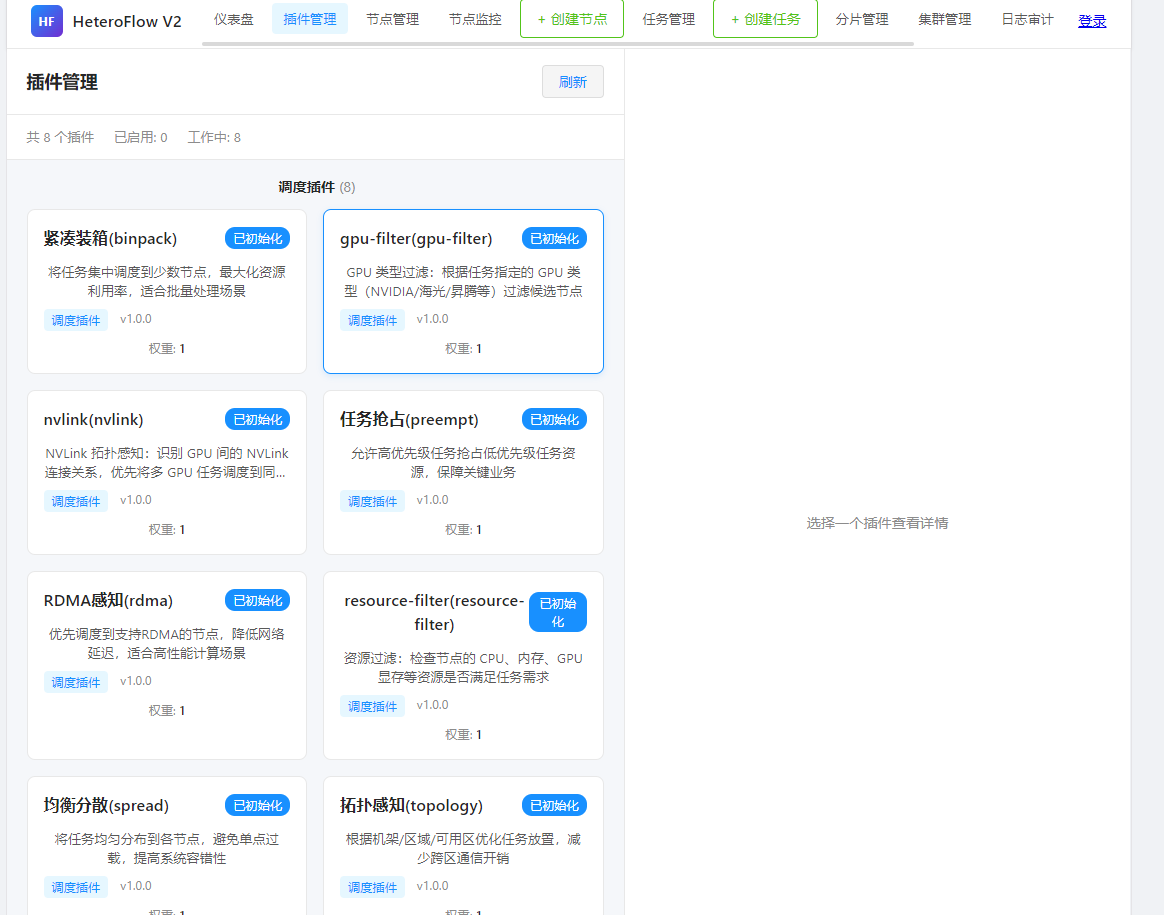The width and height of the screenshot is (1164, 915).
Task: Open the 节点监控 tab
Action: [475, 18]
